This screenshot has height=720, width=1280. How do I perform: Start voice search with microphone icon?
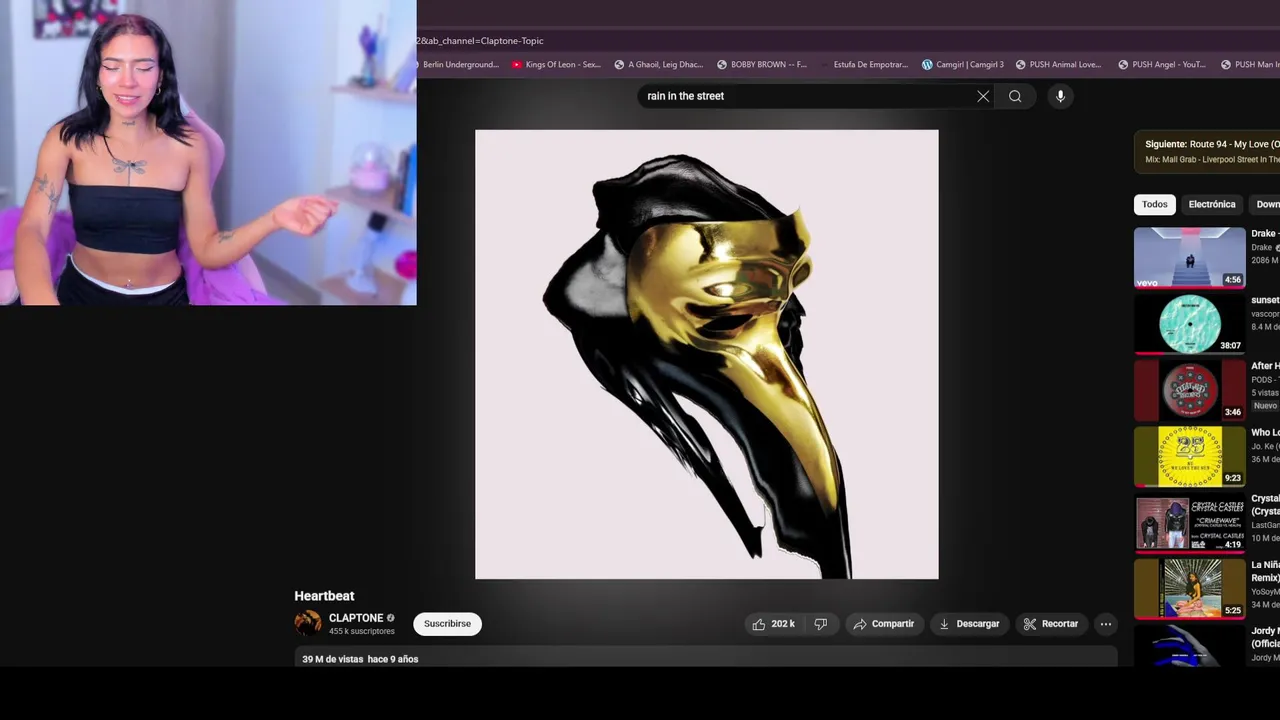1060,96
